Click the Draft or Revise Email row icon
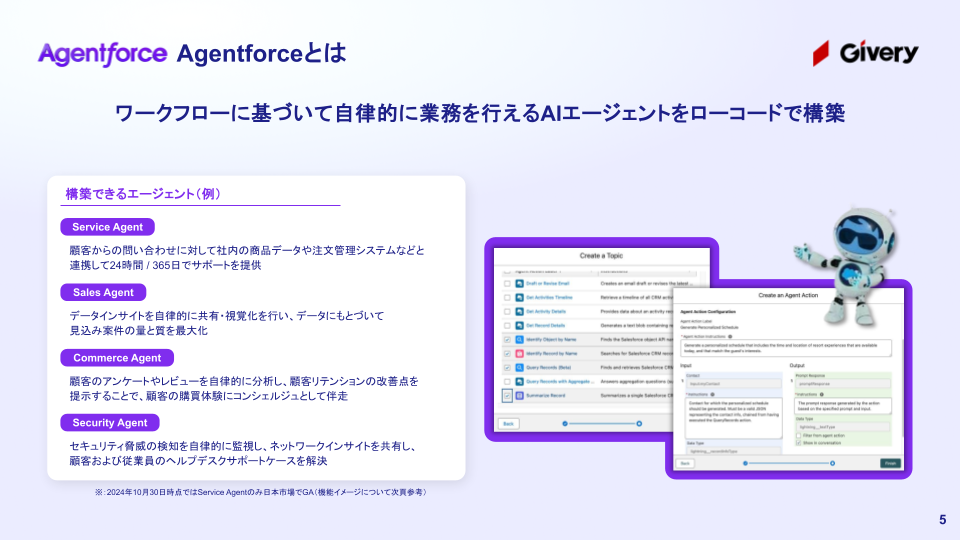 519,283
